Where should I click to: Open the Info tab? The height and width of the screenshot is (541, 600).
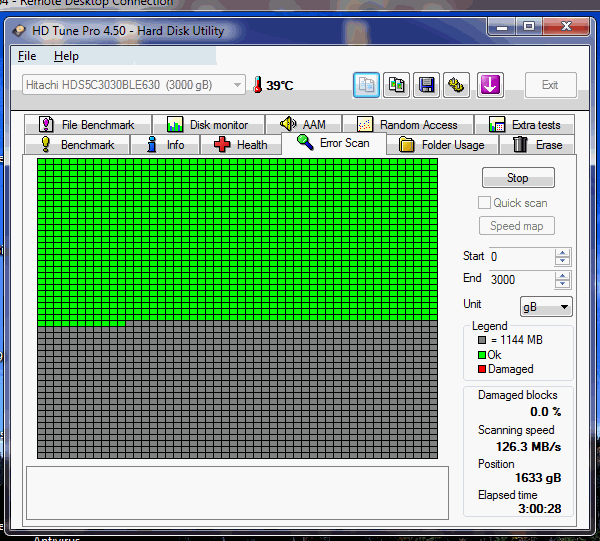point(165,145)
